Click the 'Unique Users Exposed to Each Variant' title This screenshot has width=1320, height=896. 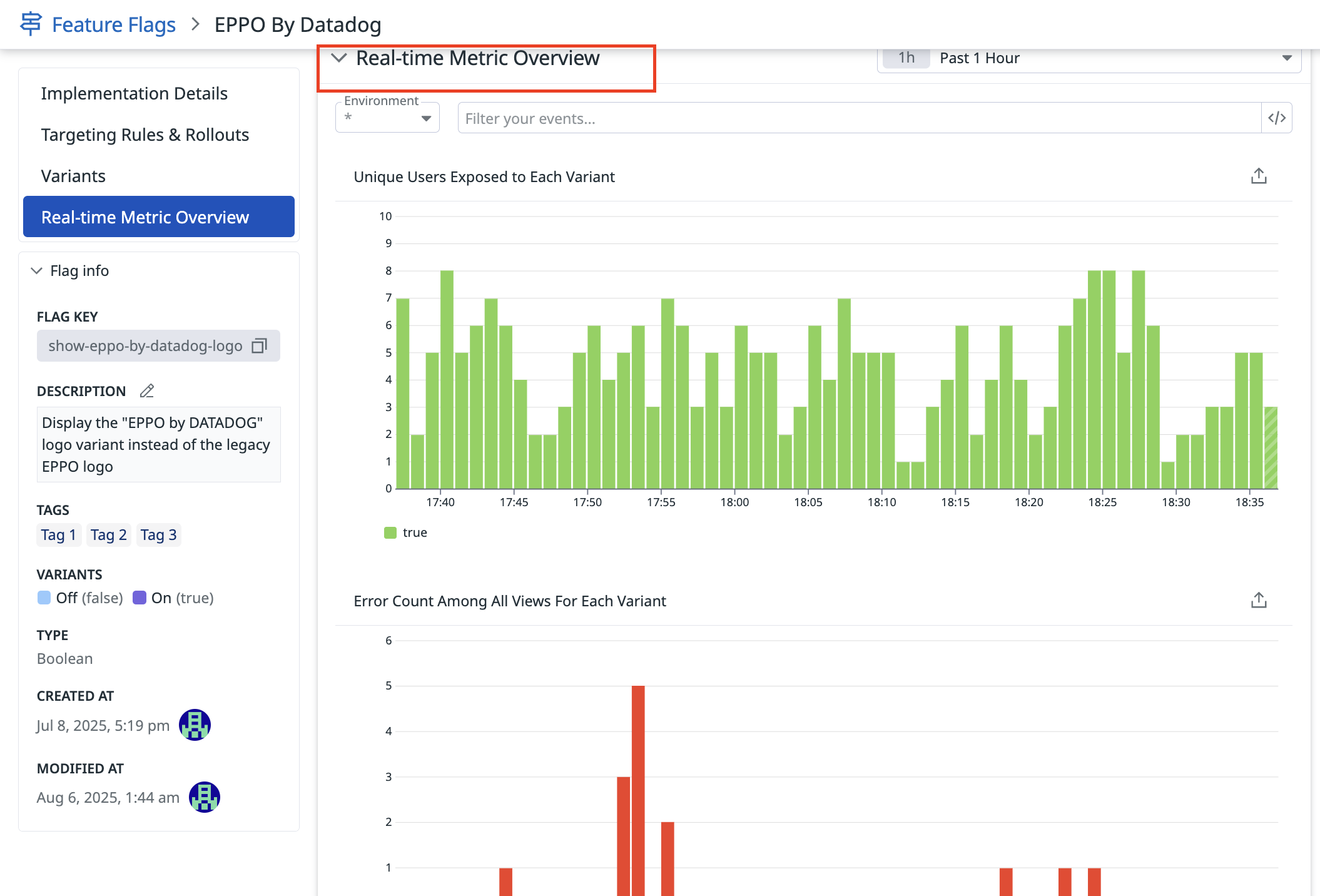point(484,177)
